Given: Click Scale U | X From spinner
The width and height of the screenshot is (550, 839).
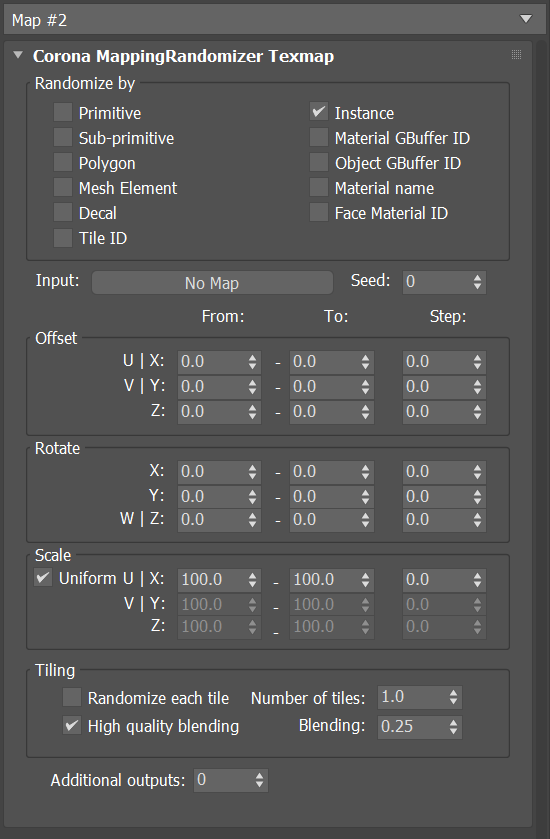Looking at the screenshot, I should pos(253,579).
